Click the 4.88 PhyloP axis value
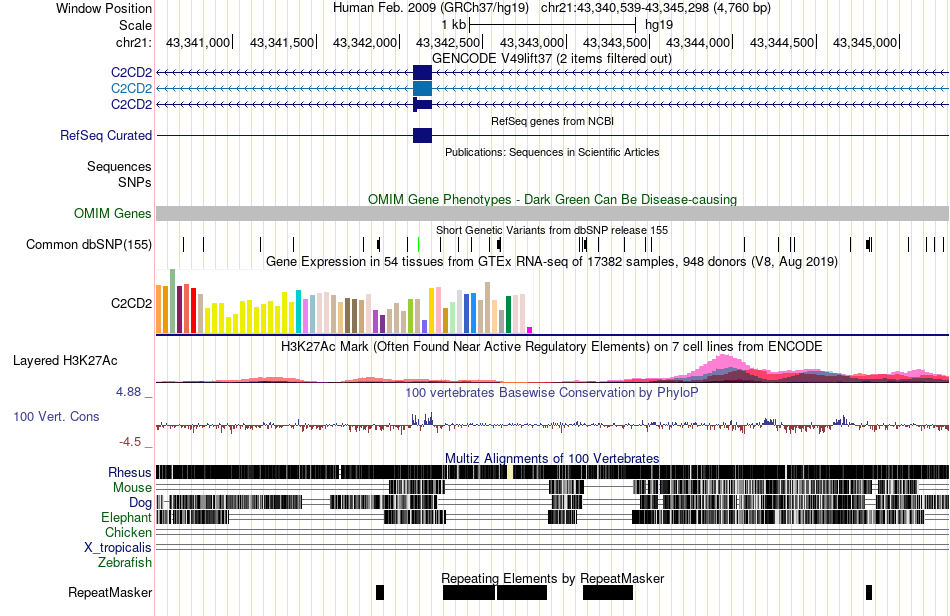Screen dimensions: 950x616 pos(128,392)
